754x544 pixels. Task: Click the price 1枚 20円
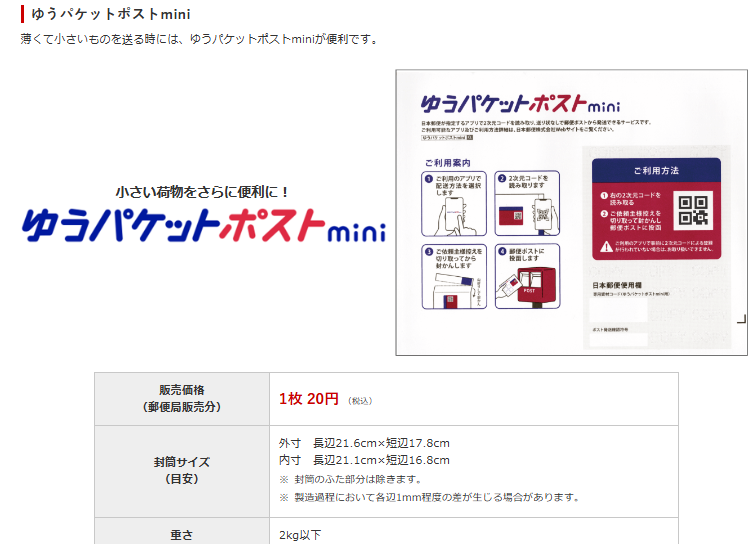coord(309,399)
